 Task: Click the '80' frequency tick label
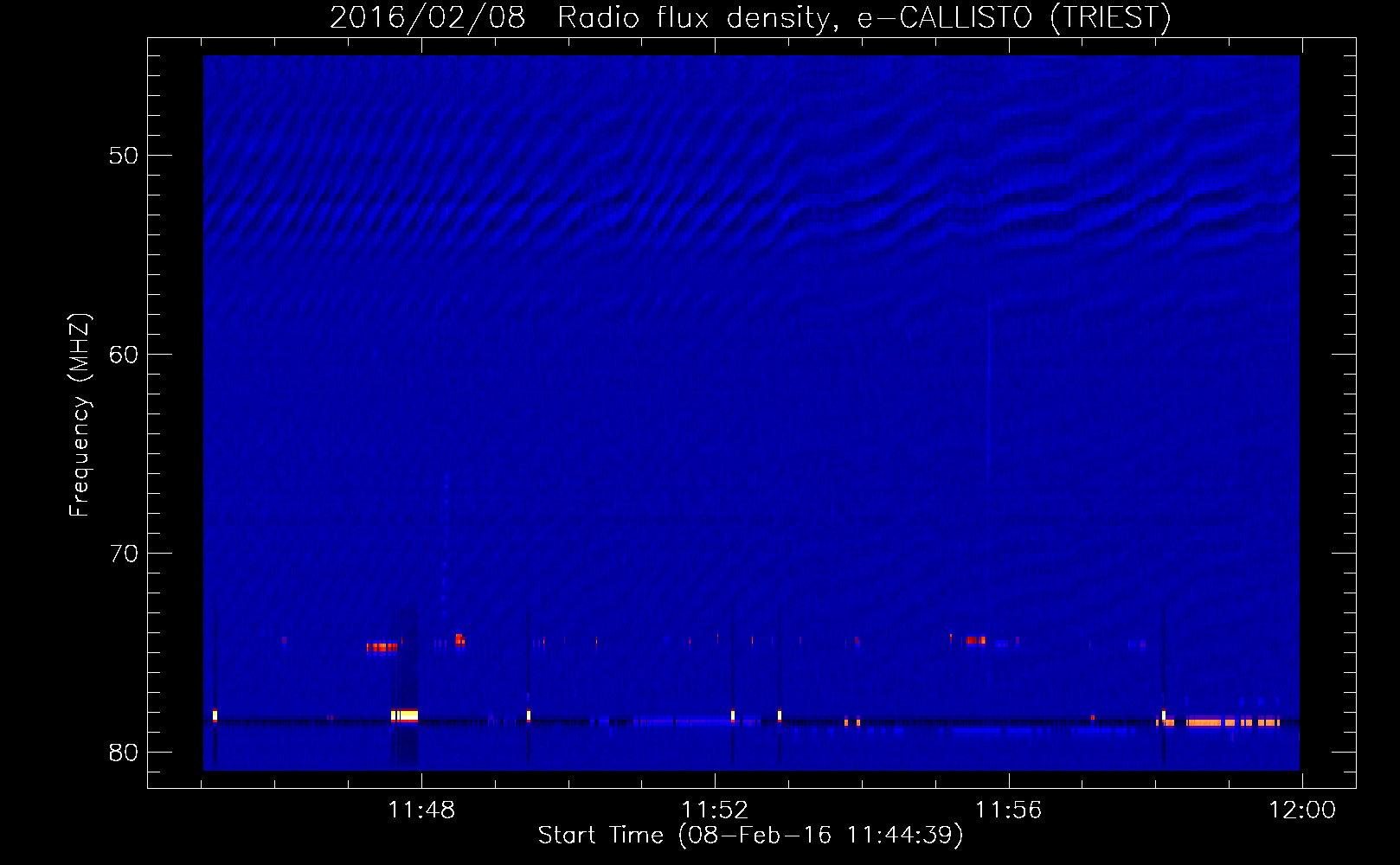coord(124,753)
